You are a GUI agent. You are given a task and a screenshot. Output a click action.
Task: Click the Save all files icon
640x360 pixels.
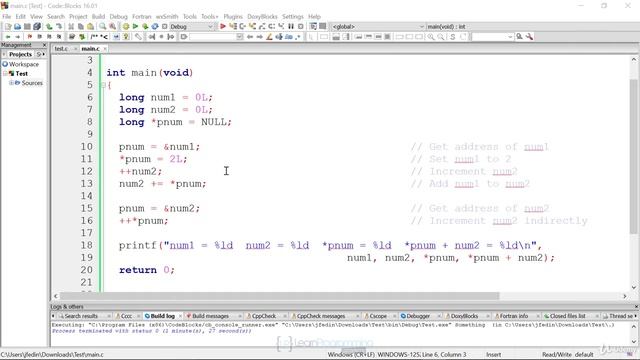[37, 27]
